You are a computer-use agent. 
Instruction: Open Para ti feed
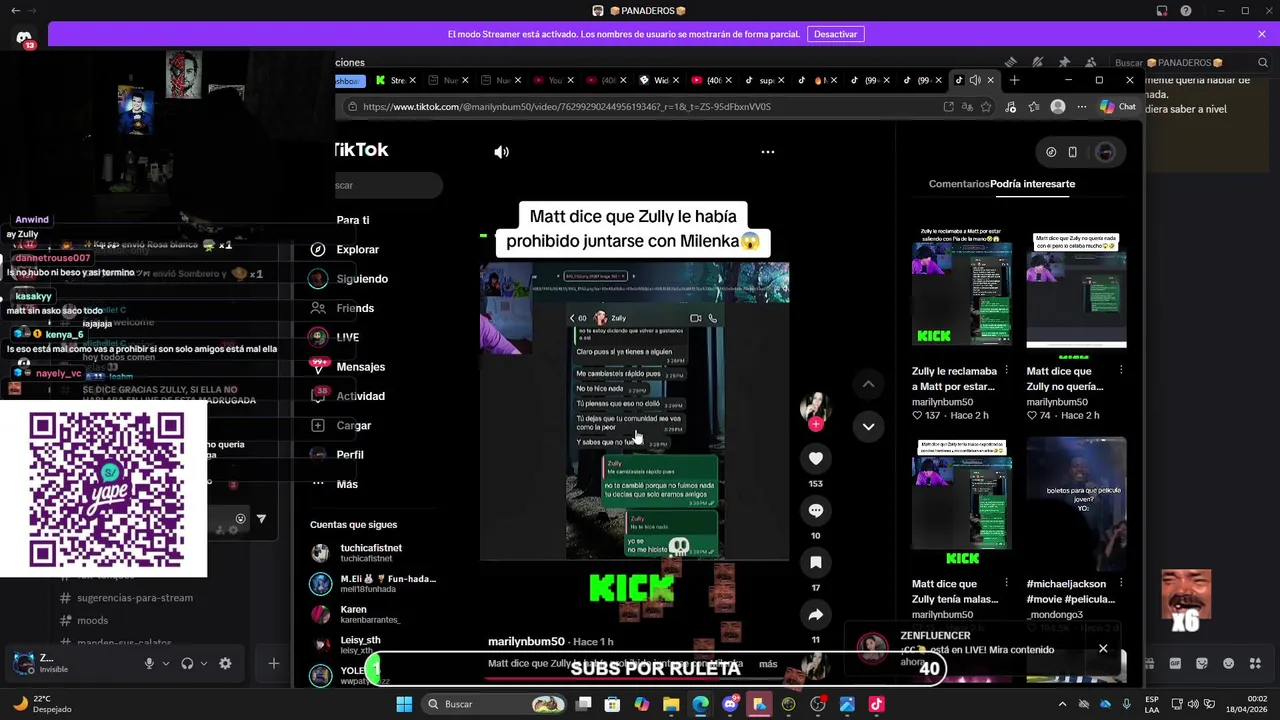pos(353,220)
